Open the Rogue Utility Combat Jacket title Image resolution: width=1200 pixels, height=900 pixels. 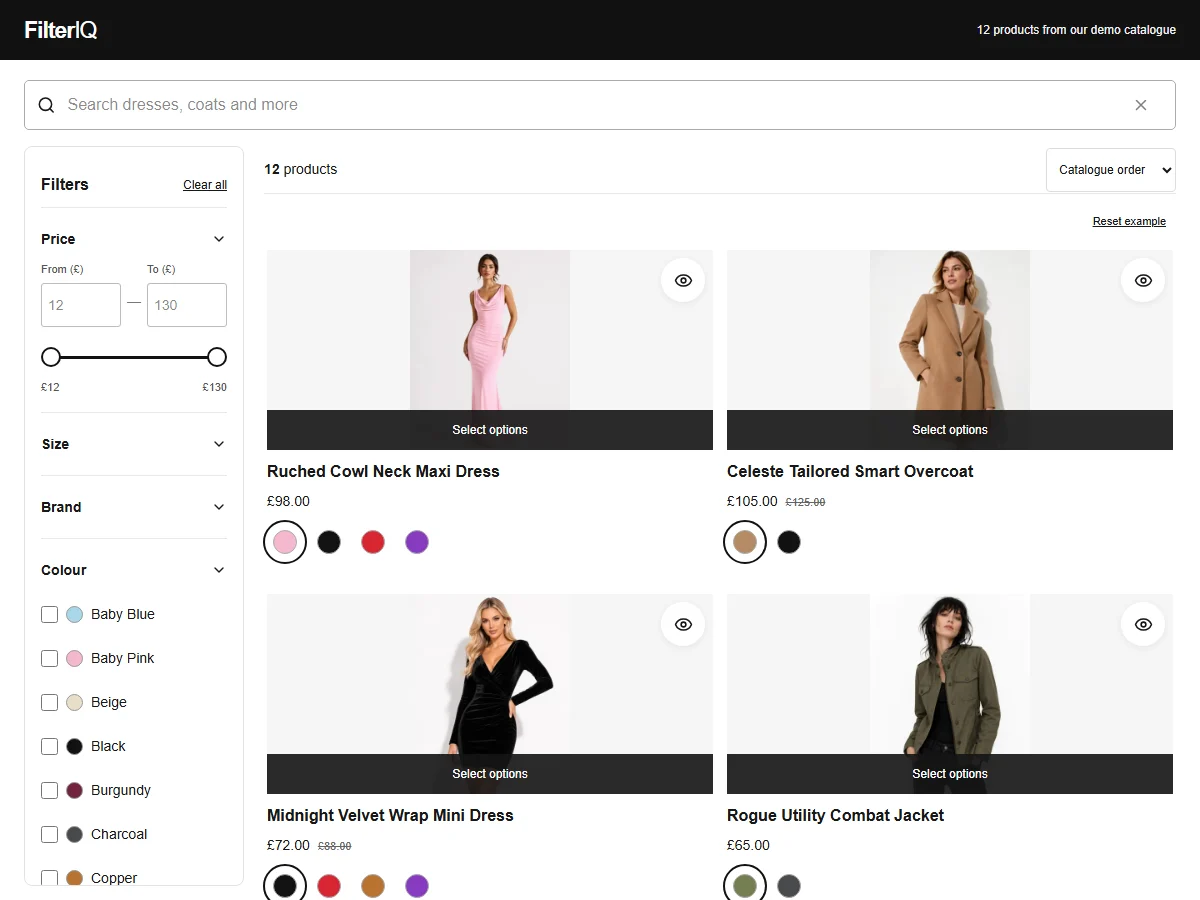(836, 815)
